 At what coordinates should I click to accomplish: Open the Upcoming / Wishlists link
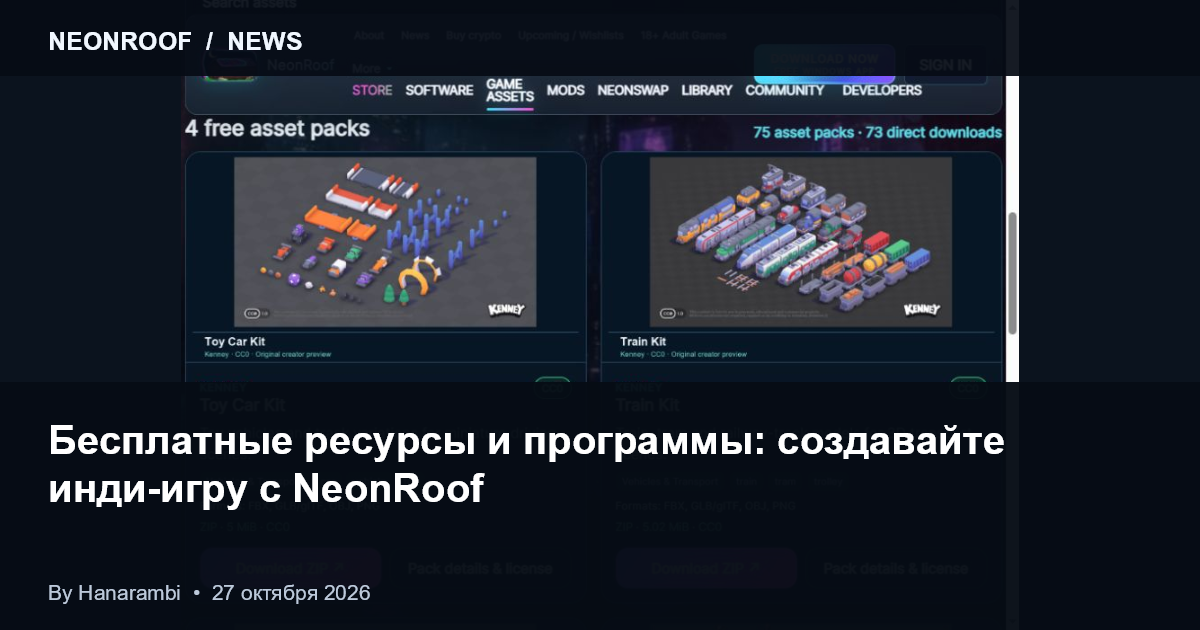point(570,35)
